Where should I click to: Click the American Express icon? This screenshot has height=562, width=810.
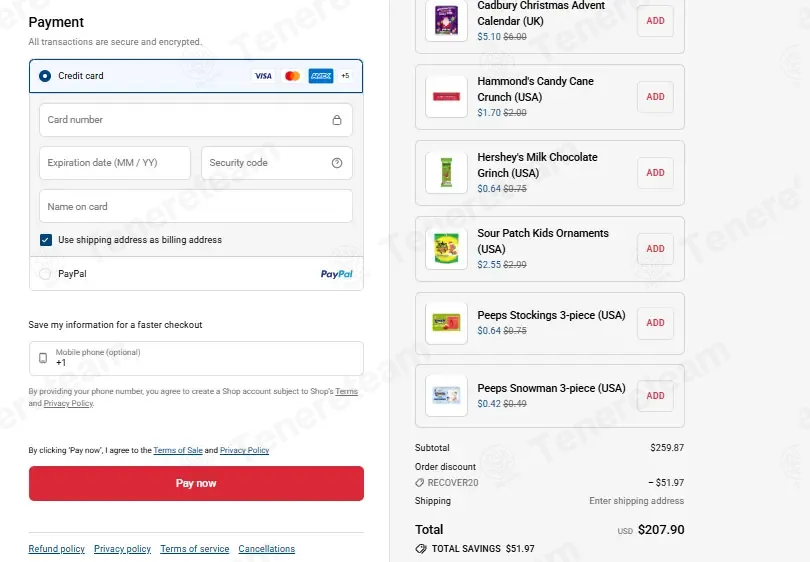[321, 76]
